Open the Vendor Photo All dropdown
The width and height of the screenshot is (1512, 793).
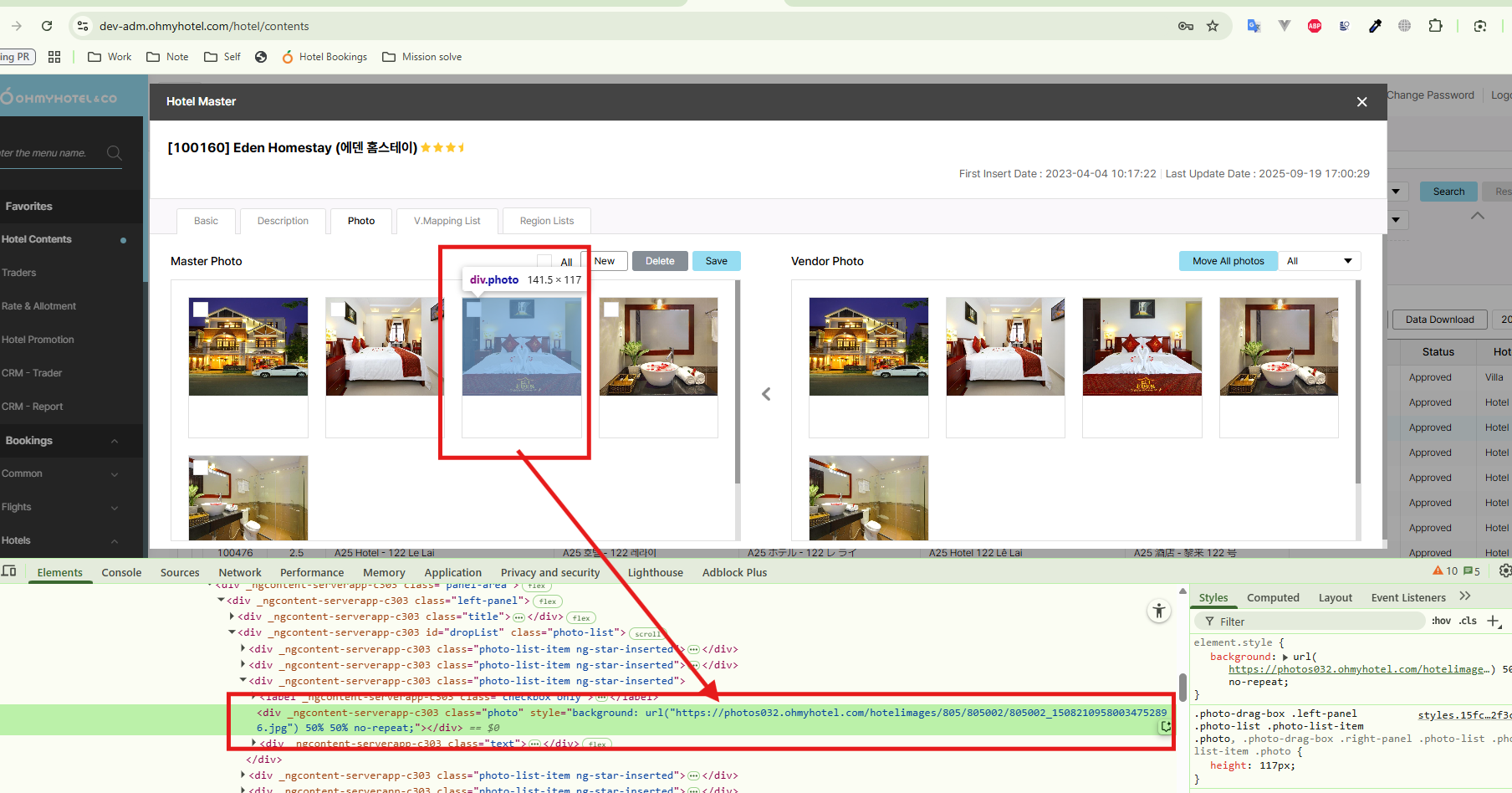pyautogui.click(x=1320, y=261)
